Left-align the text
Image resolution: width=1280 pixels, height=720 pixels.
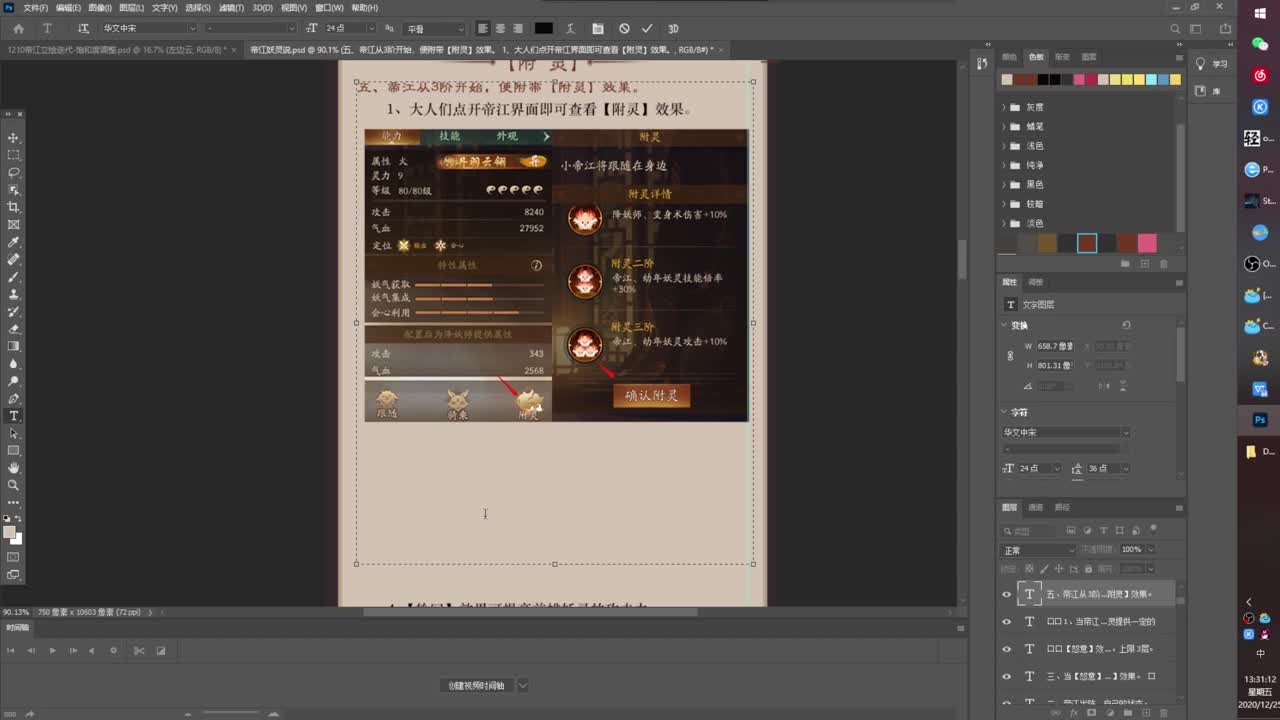pos(483,28)
